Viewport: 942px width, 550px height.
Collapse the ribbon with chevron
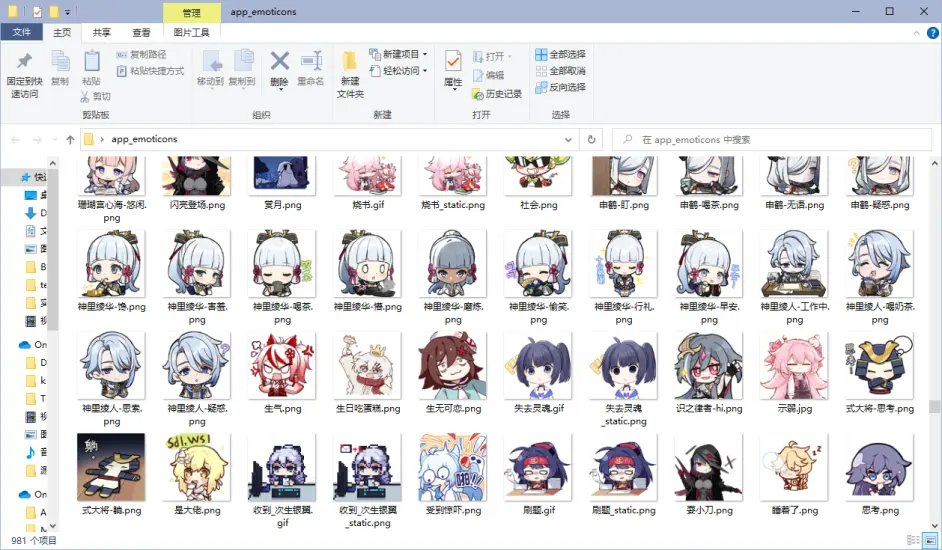pos(916,33)
